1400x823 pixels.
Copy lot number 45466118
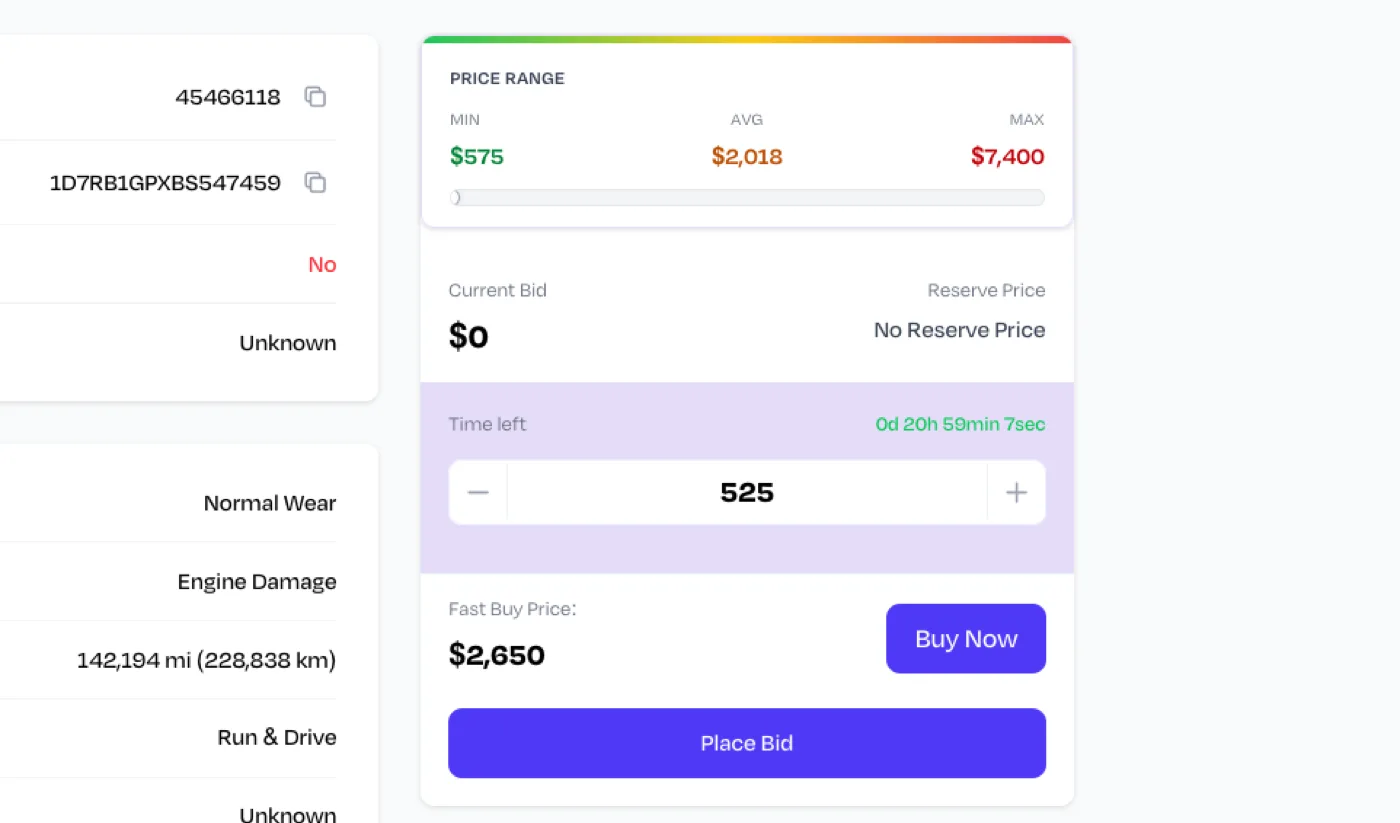click(x=315, y=97)
